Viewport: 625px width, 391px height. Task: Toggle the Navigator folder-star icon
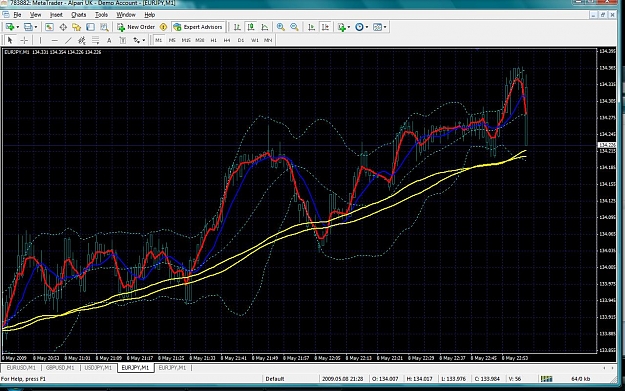pos(77,27)
